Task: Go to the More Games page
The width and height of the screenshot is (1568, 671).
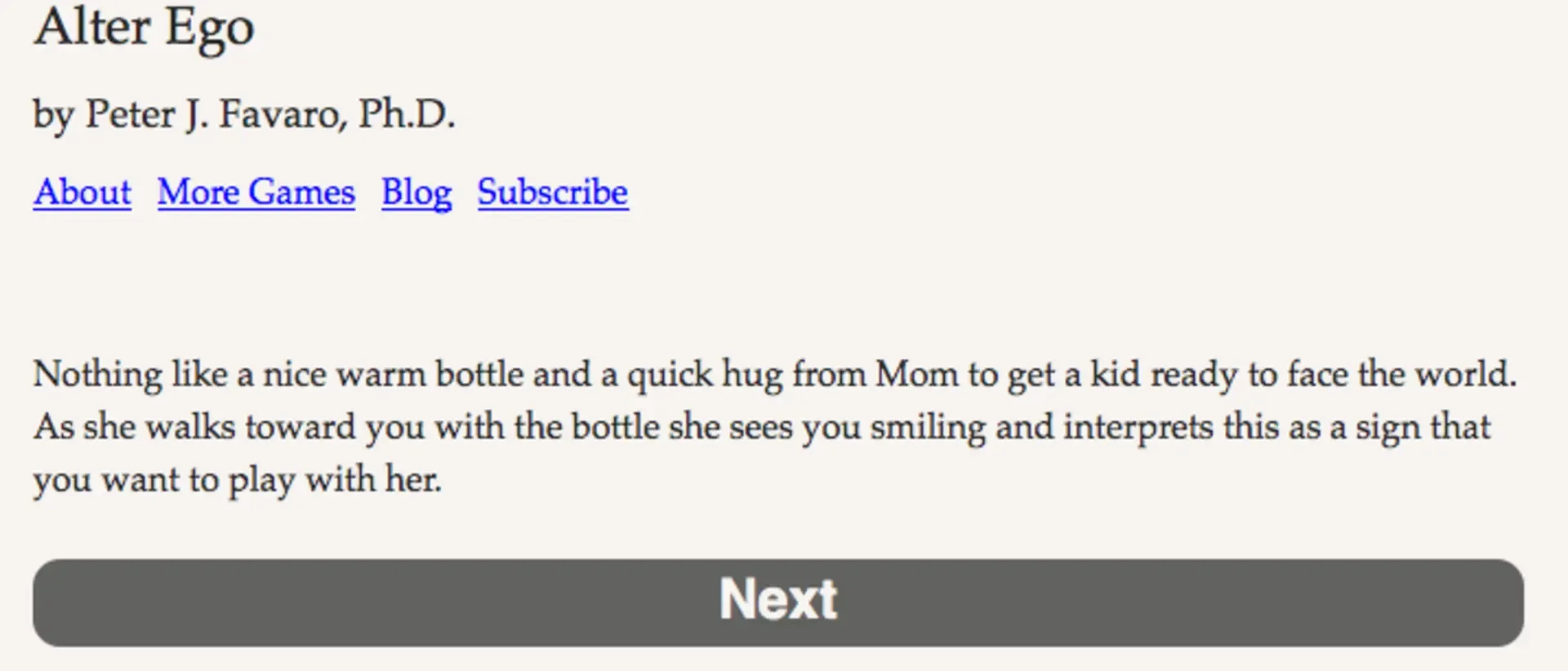Action: click(x=256, y=193)
